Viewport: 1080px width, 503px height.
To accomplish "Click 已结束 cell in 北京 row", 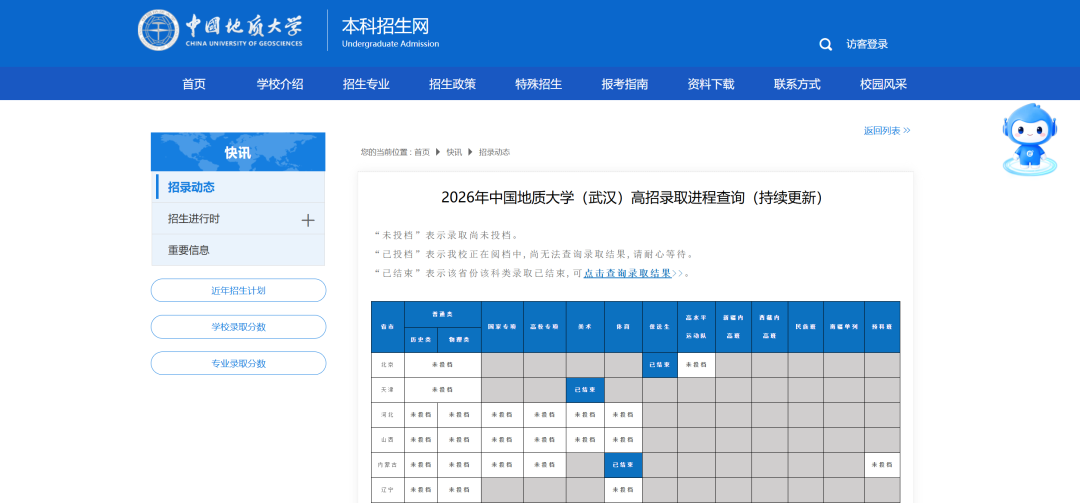I will tap(660, 365).
